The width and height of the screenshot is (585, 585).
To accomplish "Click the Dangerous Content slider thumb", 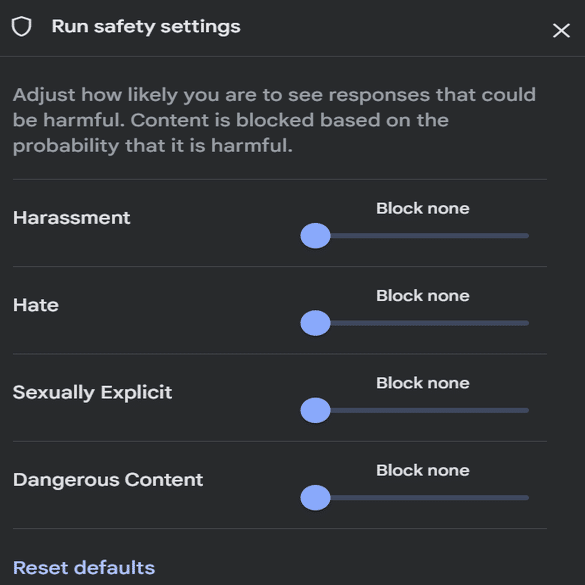I will [315, 498].
